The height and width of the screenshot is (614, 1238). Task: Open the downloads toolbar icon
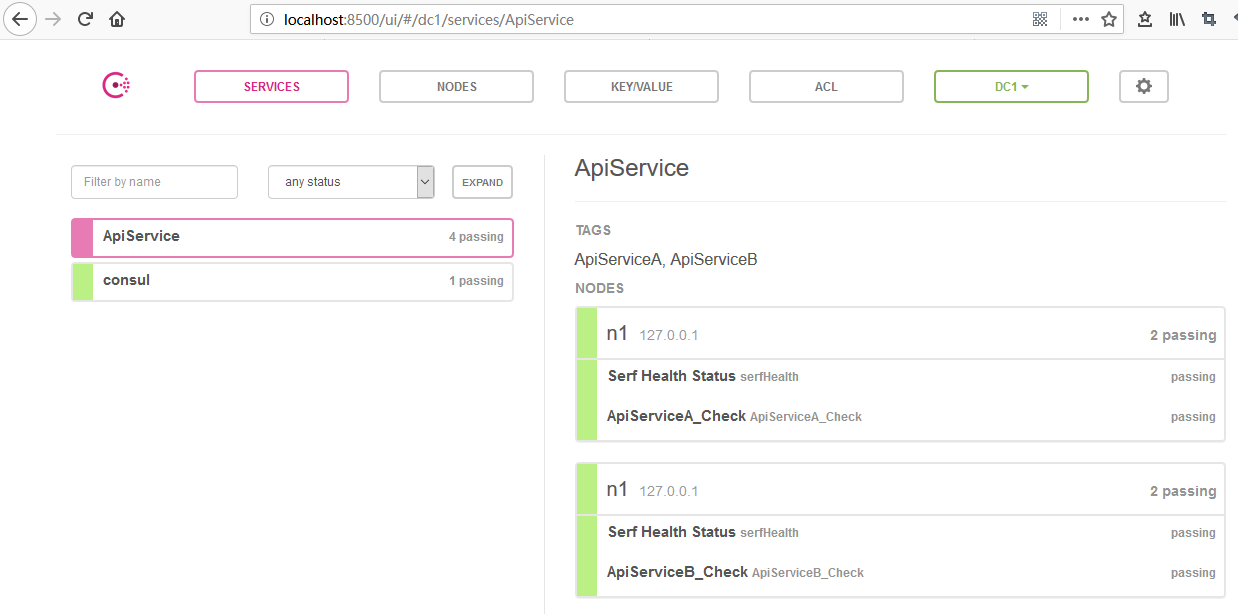pos(1145,19)
